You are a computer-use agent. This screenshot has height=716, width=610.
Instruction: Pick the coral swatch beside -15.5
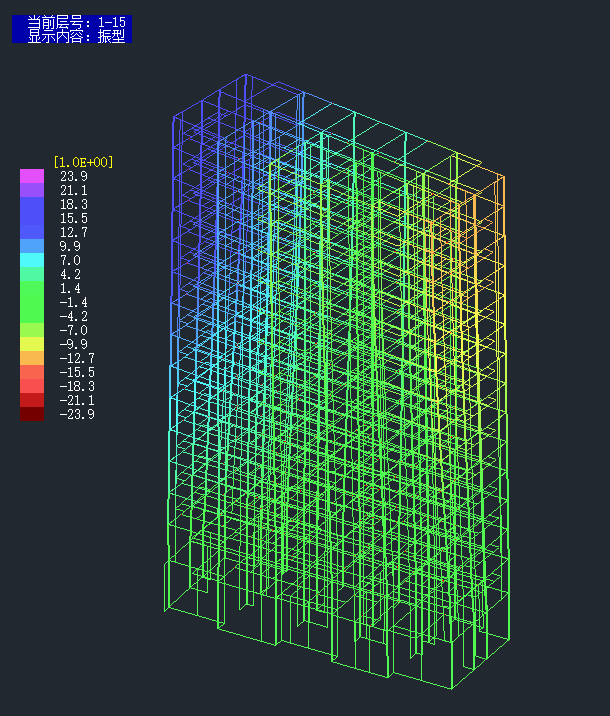[x=32, y=372]
